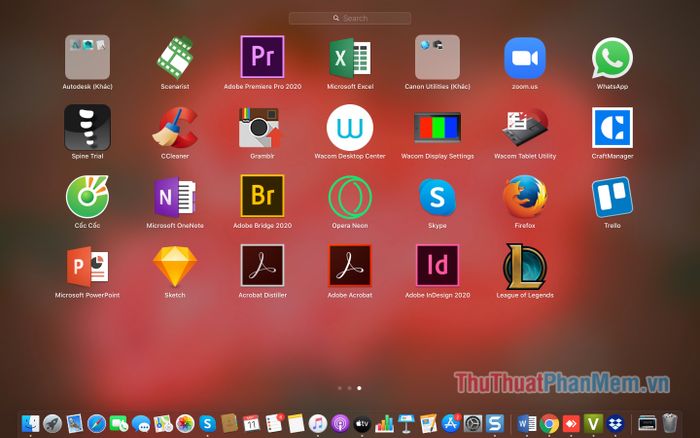This screenshot has height=438, width=700.
Task: Go to the second Launchpad page dot
Action: tap(350, 388)
